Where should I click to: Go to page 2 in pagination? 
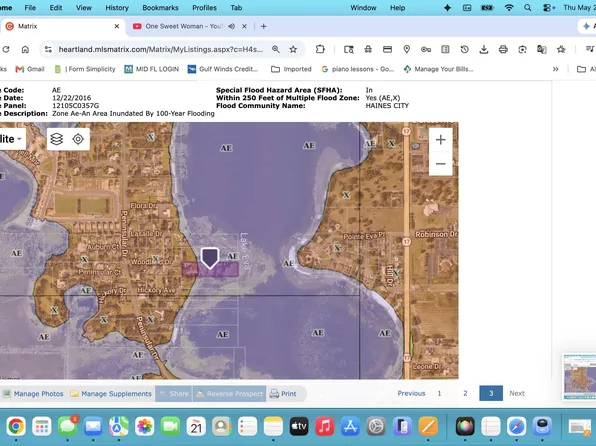(x=465, y=394)
